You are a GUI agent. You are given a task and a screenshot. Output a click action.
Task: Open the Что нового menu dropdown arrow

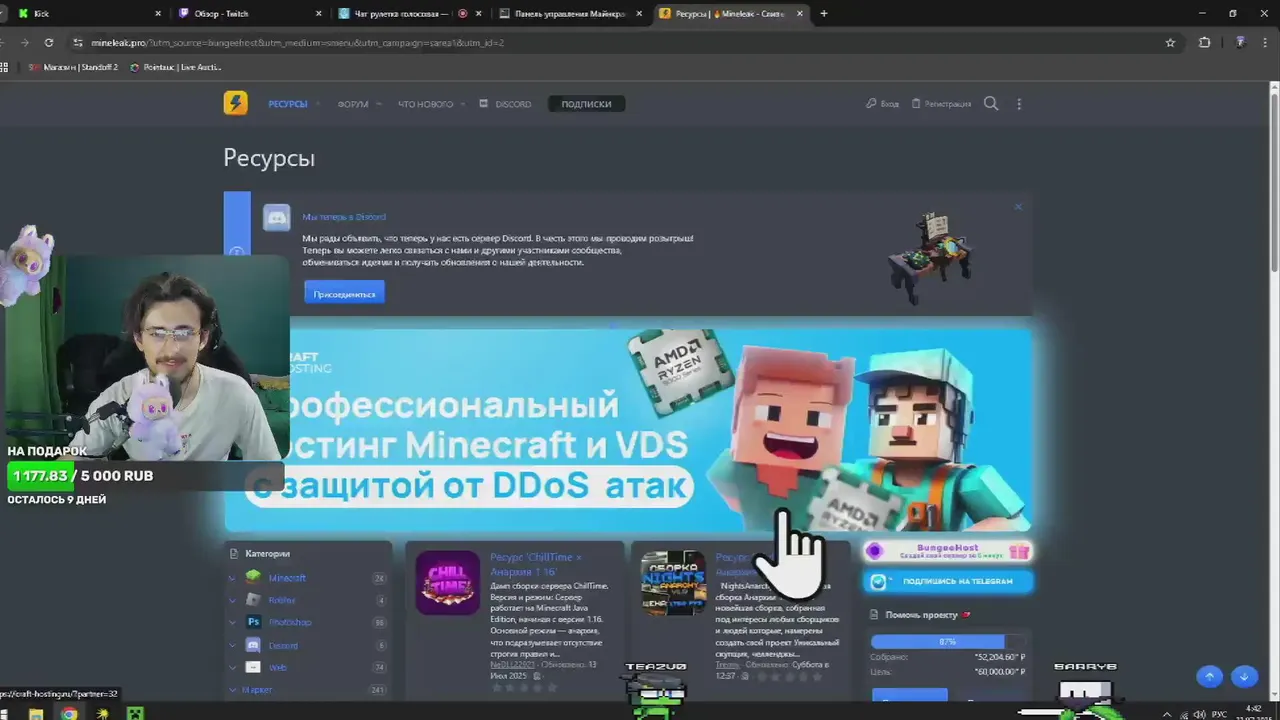[462, 104]
